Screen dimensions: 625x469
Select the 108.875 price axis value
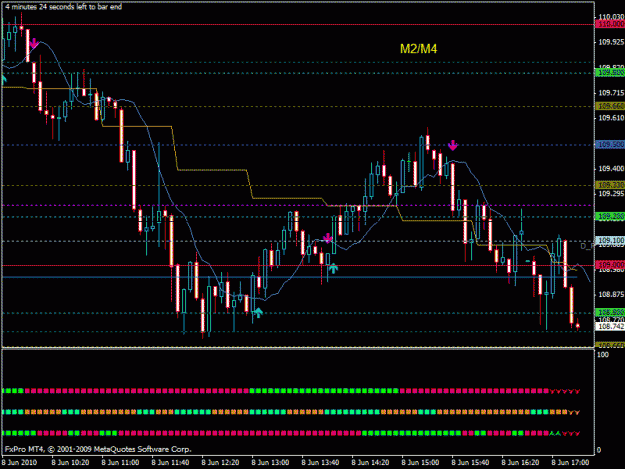(611, 294)
